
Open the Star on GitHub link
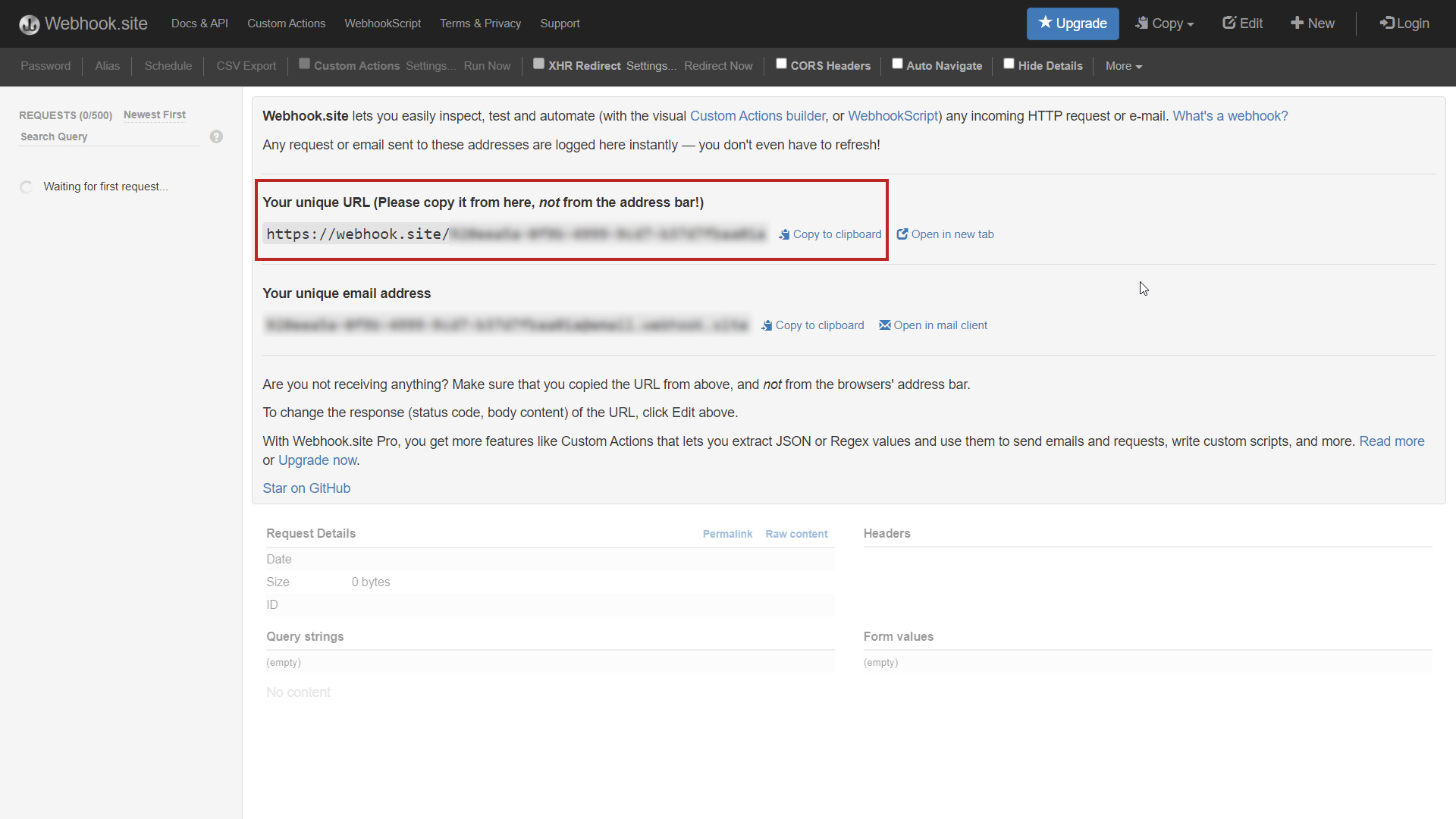point(306,488)
